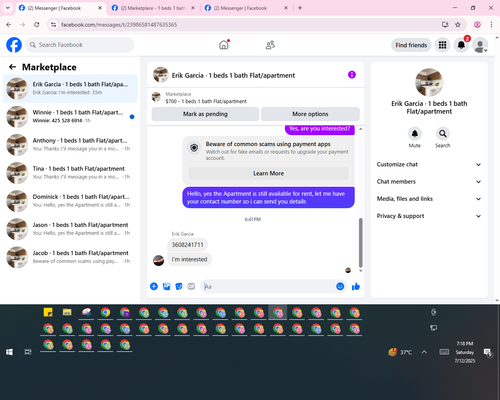Image resolution: width=500 pixels, height=400 pixels.
Task: Open the Chrome profile avatar icon
Action: coord(477,24)
